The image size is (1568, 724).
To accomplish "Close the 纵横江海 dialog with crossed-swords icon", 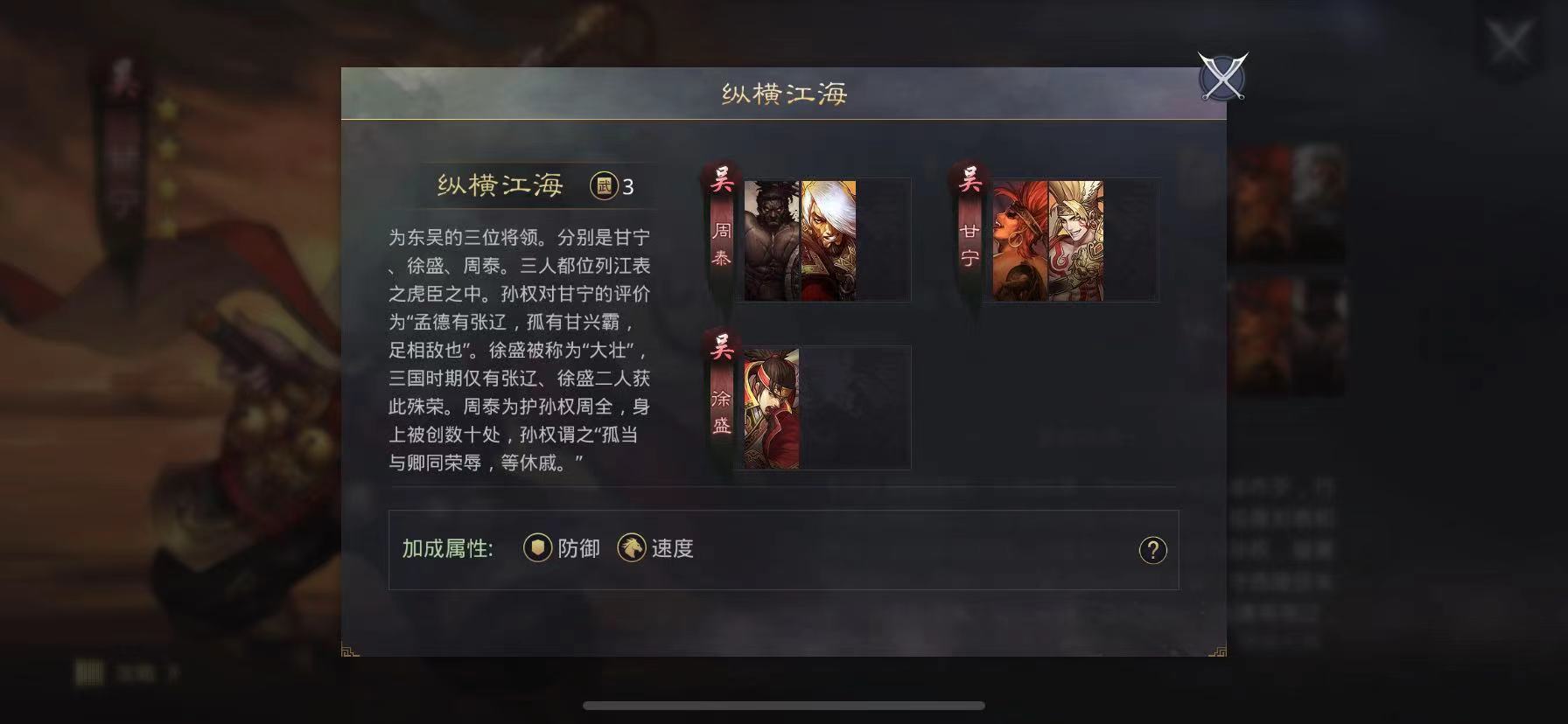I will pyautogui.click(x=1222, y=77).
